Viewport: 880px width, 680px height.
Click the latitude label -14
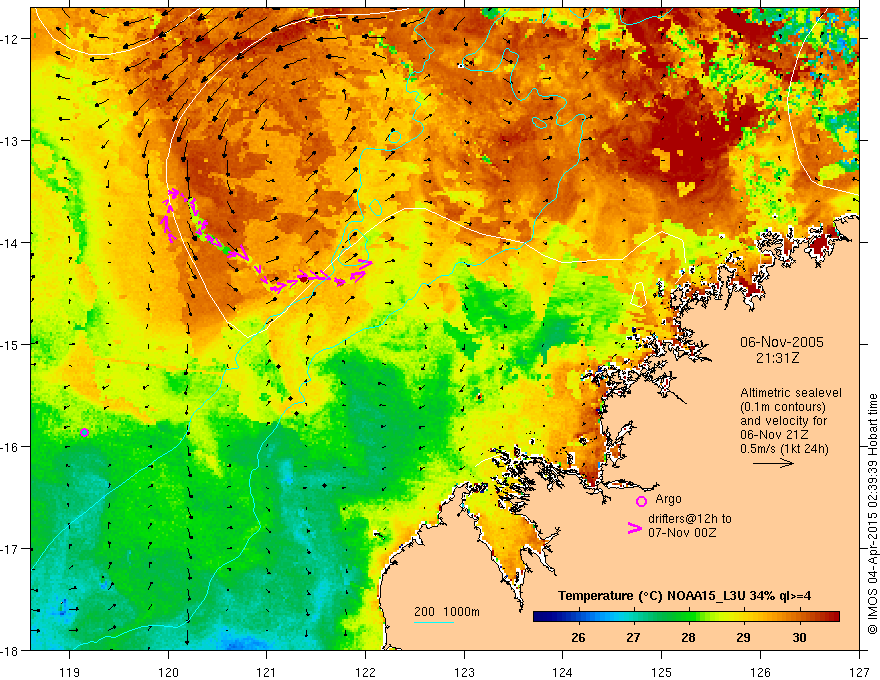coord(11,243)
